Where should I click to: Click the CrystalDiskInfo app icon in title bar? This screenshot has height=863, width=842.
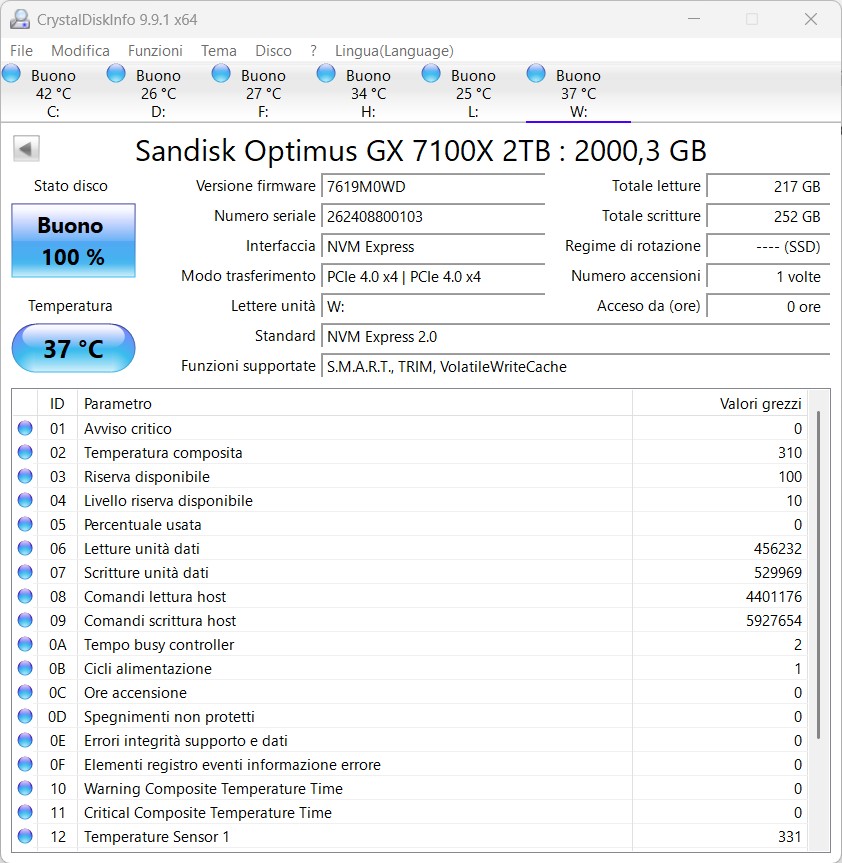[x=20, y=19]
